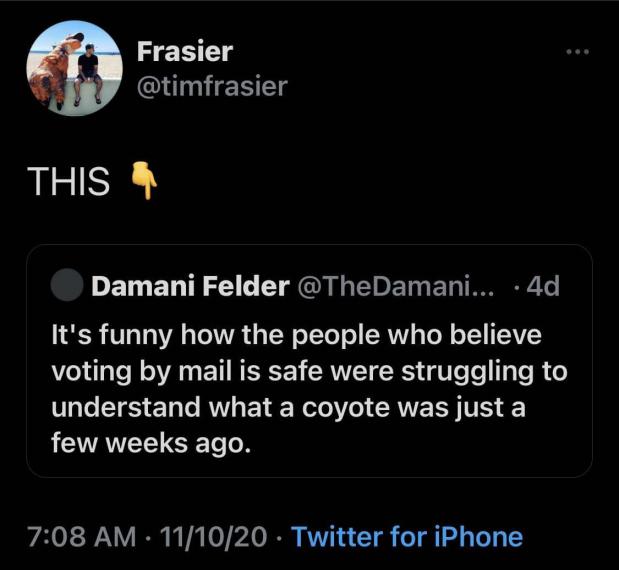Click the pointing-down hand emoji
Screen dimensions: 619x570
[144, 182]
